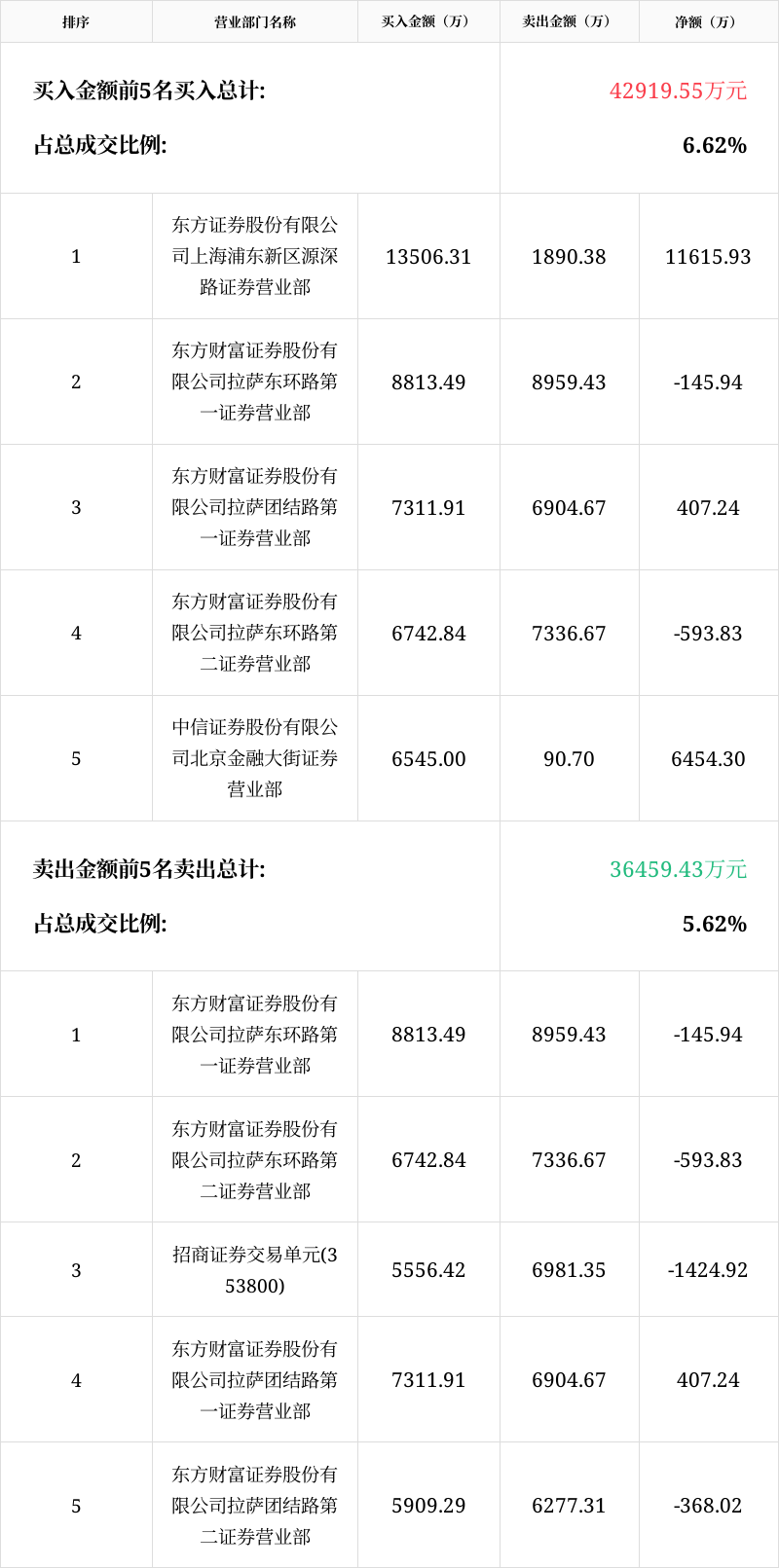Viewport: 779px width, 1568px height.
Task: Open 招商证券交易单元(353800) entry
Action: coord(255,1270)
